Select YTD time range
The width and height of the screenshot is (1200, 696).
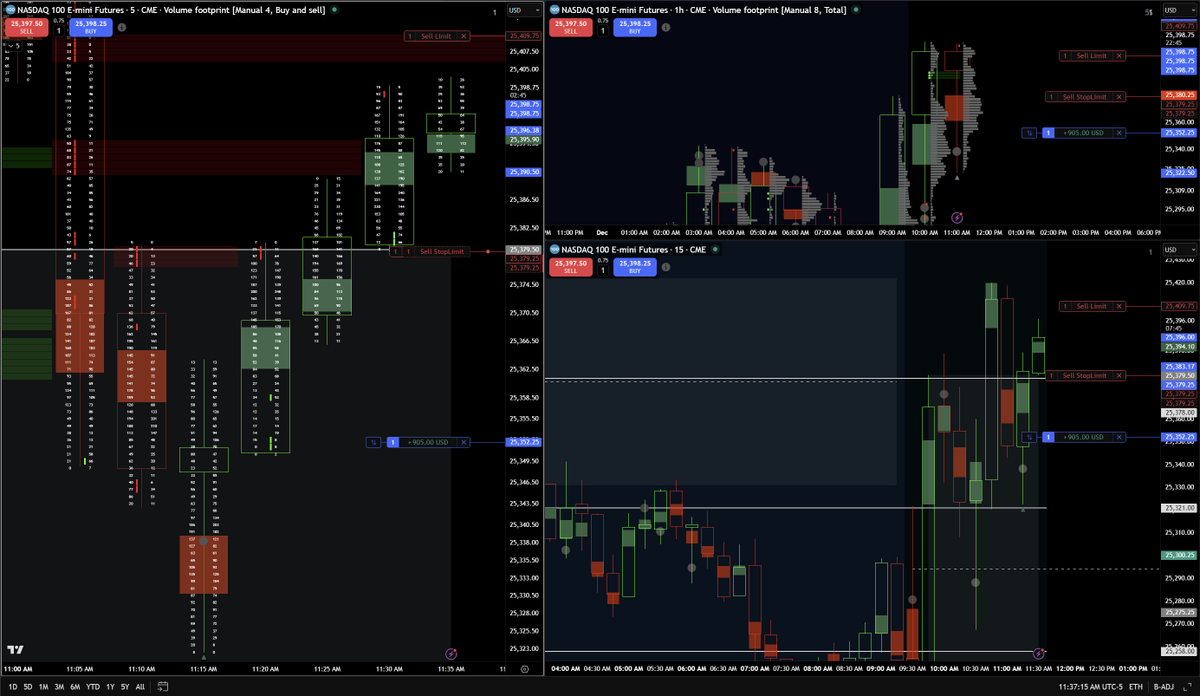coord(94,687)
